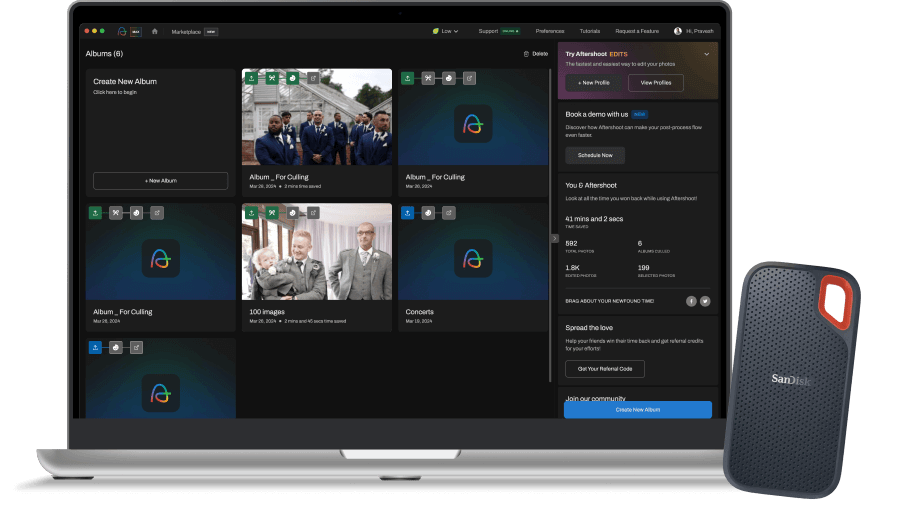This screenshot has width=923, height=511.
Task: Open Request a Feature
Action: click(x=637, y=31)
